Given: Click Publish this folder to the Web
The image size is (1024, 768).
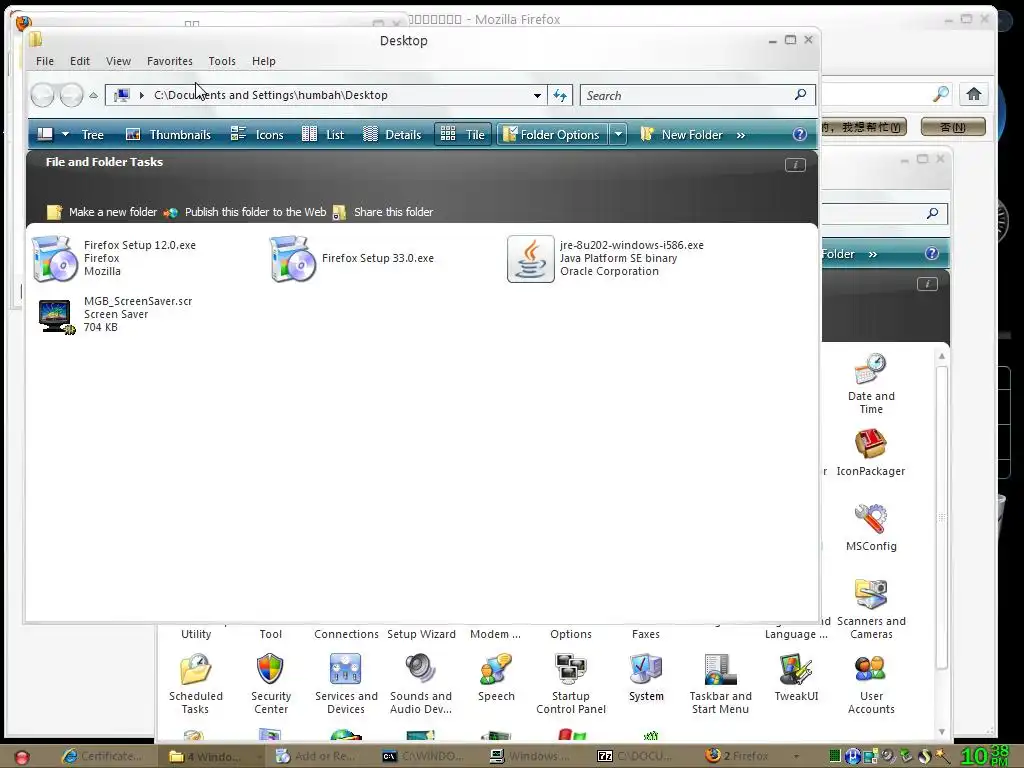Looking at the screenshot, I should pos(245,212).
